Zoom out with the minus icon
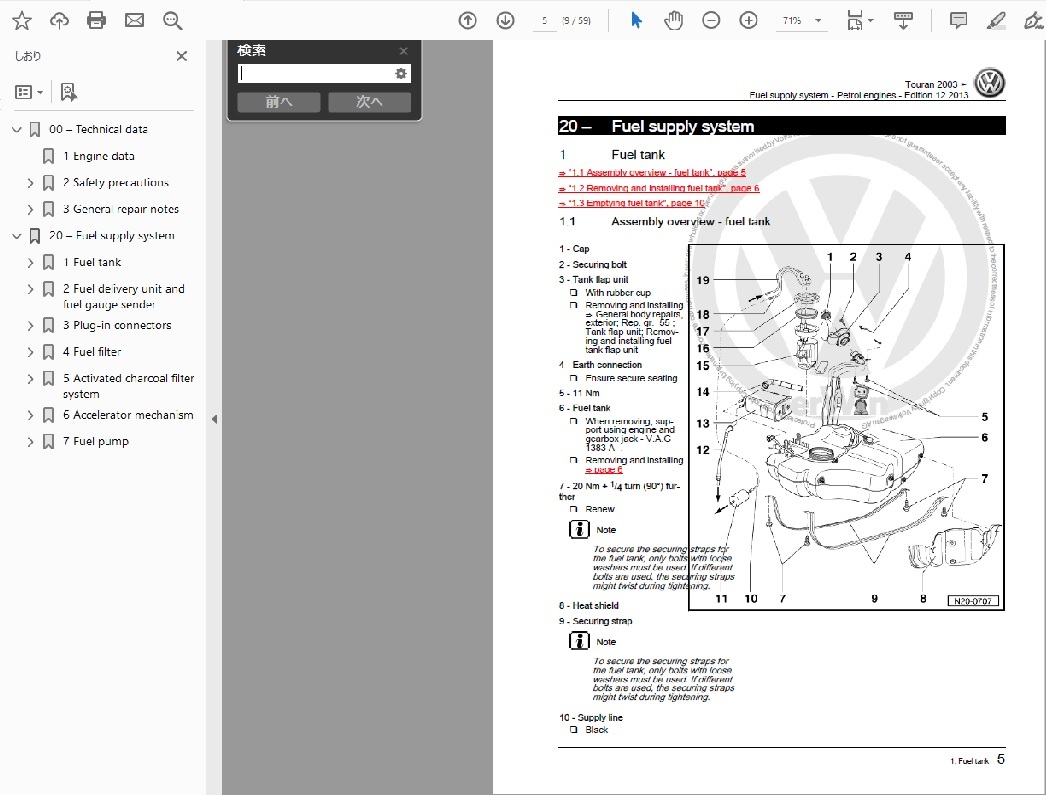This screenshot has width=1046, height=795. click(711, 20)
